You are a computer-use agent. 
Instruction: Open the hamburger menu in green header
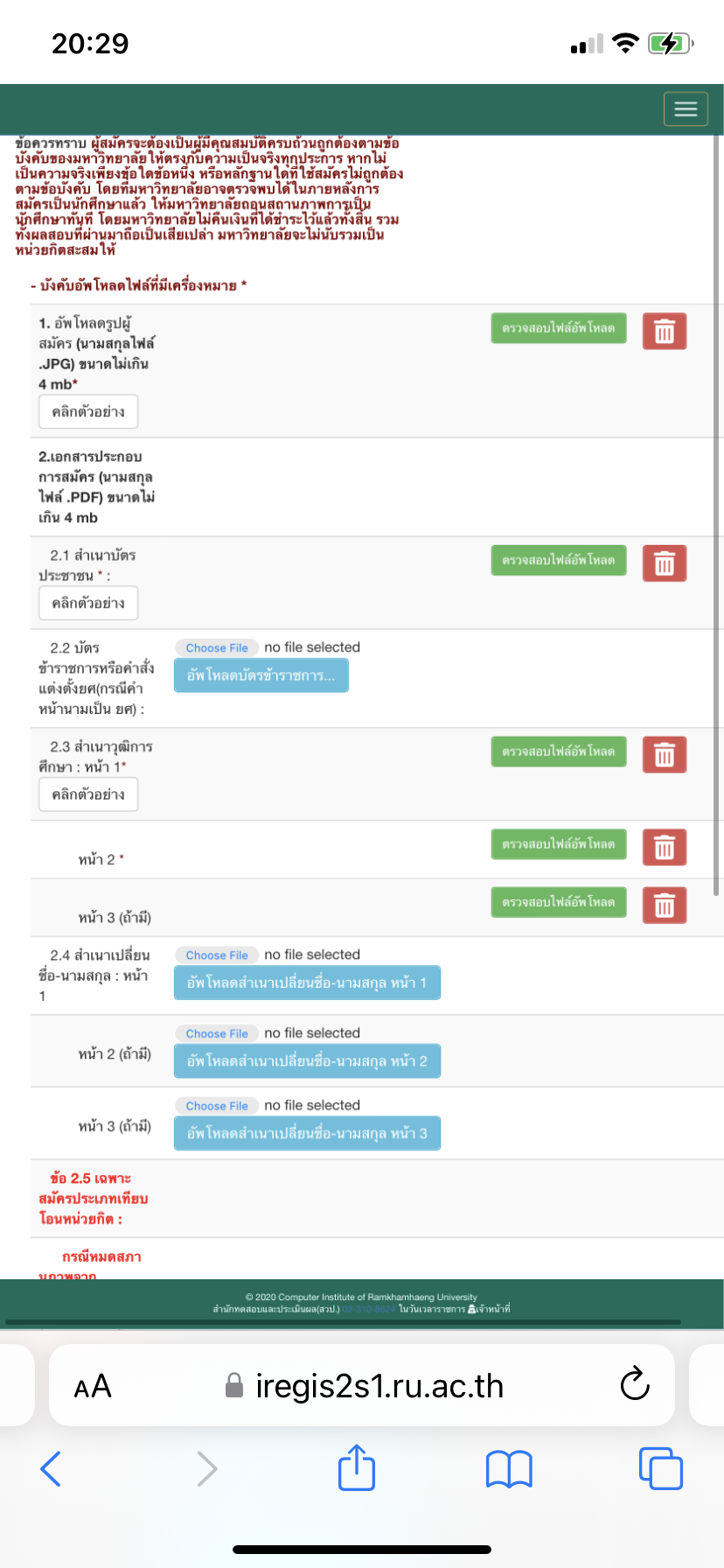click(x=686, y=109)
